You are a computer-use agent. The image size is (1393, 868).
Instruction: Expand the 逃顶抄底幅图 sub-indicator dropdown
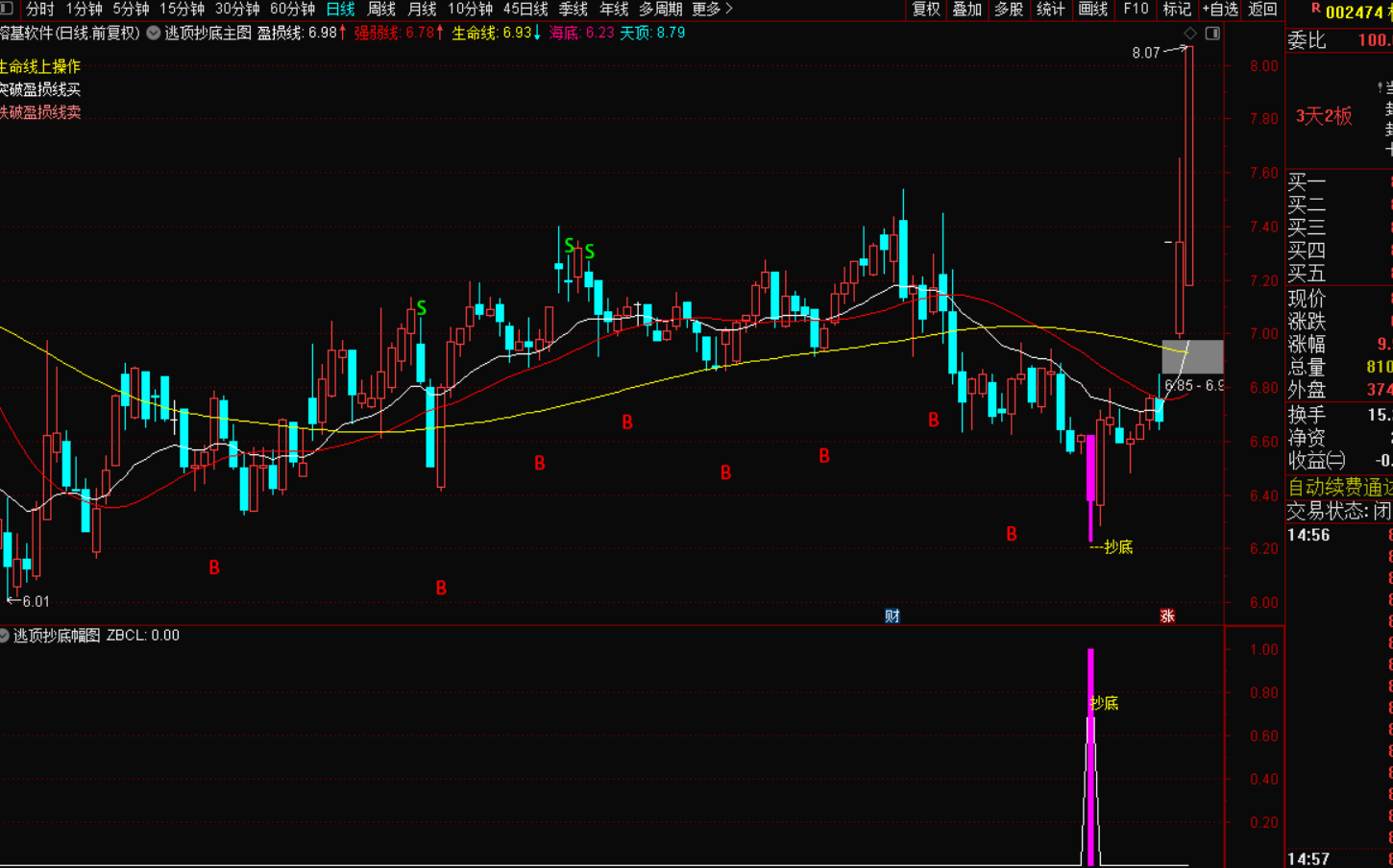pos(5,636)
